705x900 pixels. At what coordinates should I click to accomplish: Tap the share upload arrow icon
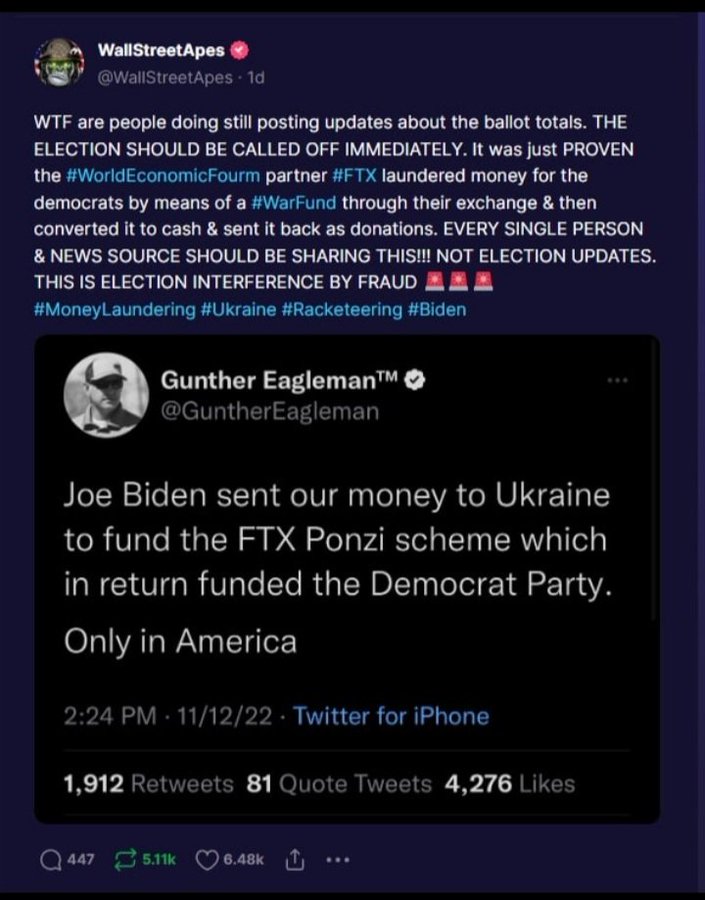point(297,859)
